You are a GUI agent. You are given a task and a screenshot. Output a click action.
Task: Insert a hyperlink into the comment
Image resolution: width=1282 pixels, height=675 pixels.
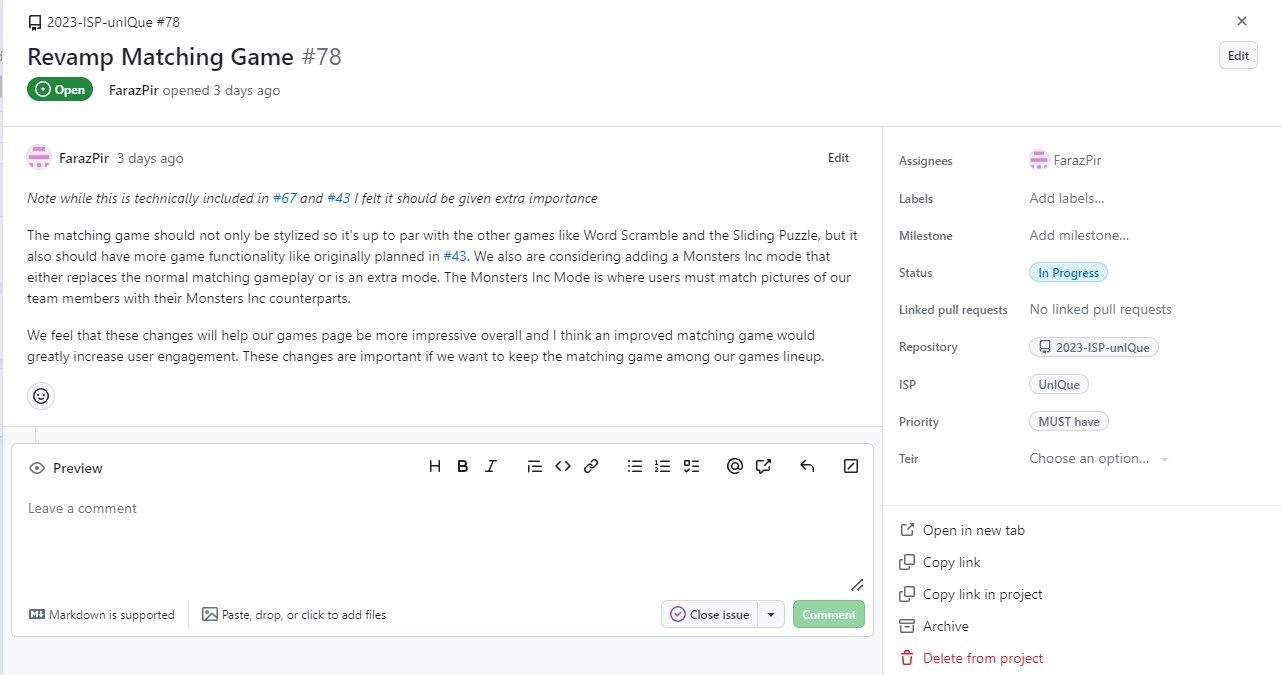pyautogui.click(x=590, y=465)
